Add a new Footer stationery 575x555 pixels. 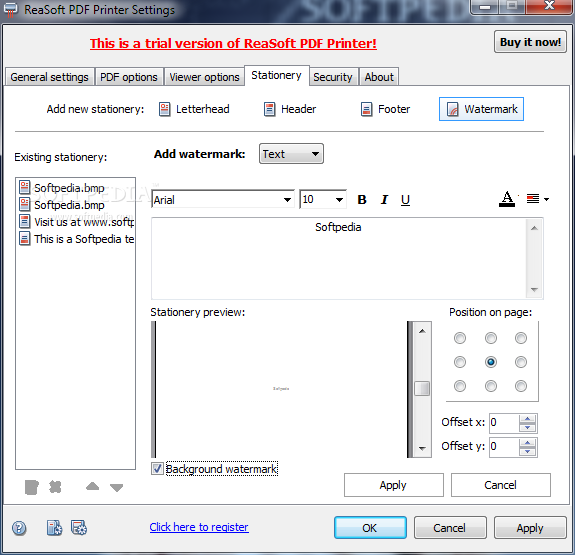(x=385, y=109)
